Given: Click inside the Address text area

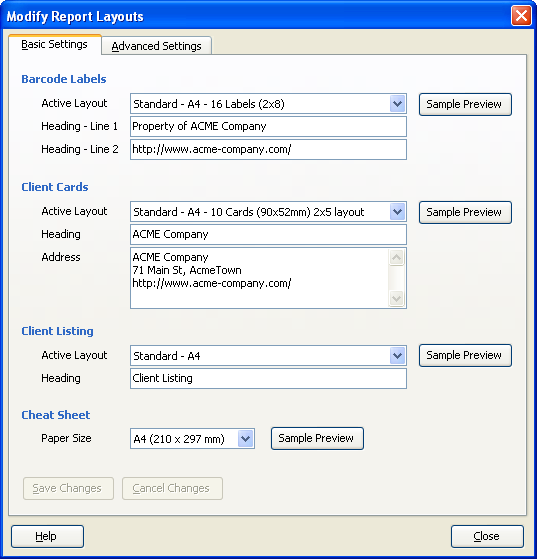Looking at the screenshot, I should [x=260, y=278].
